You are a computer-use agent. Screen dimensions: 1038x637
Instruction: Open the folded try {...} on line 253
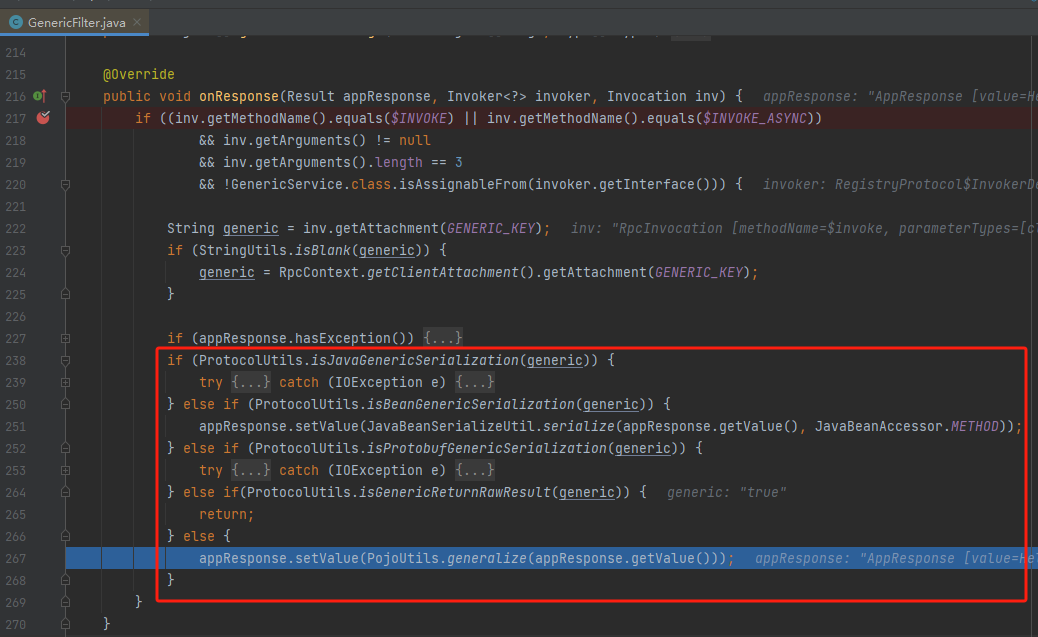click(x=250, y=470)
